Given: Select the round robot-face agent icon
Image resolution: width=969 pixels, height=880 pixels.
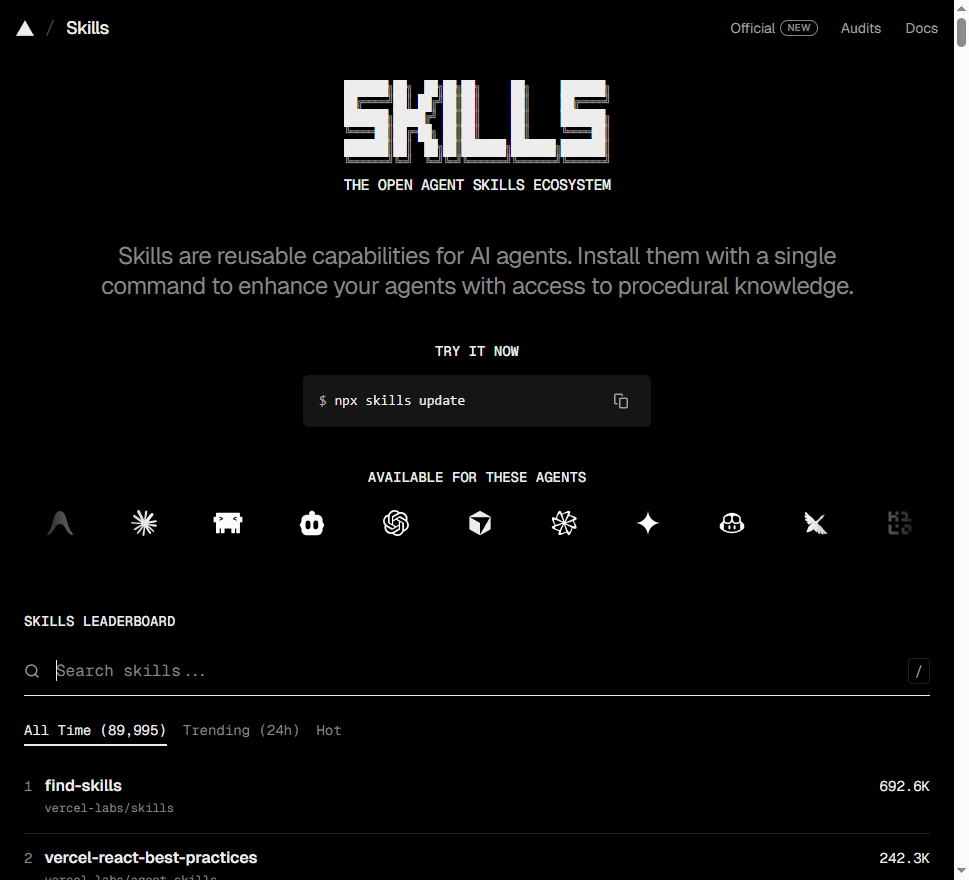Looking at the screenshot, I should 731,522.
